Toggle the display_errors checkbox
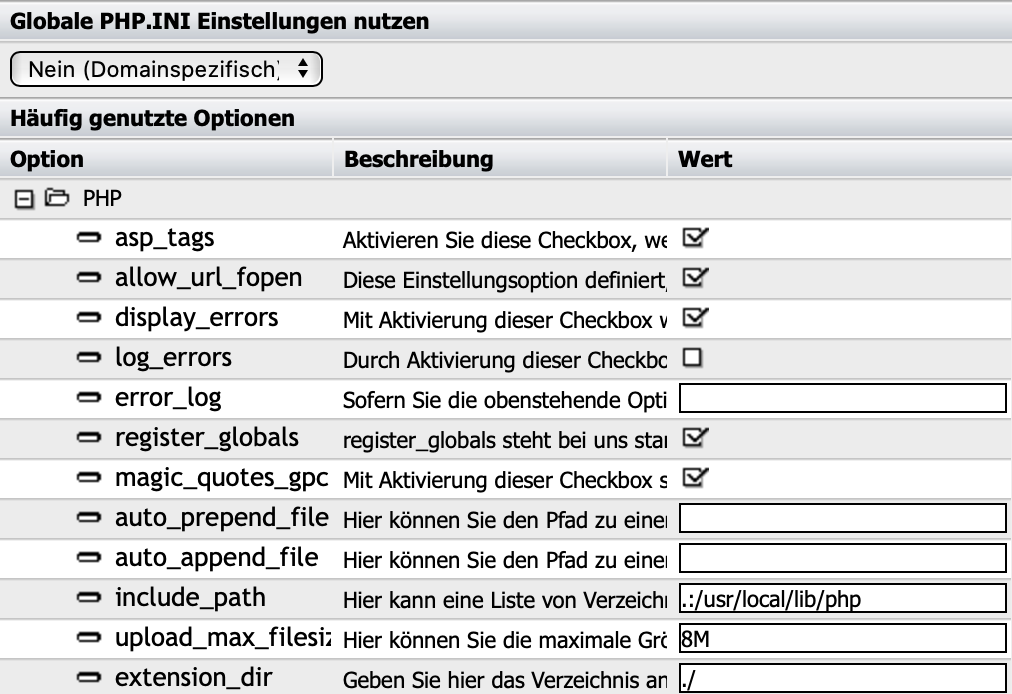 click(694, 317)
